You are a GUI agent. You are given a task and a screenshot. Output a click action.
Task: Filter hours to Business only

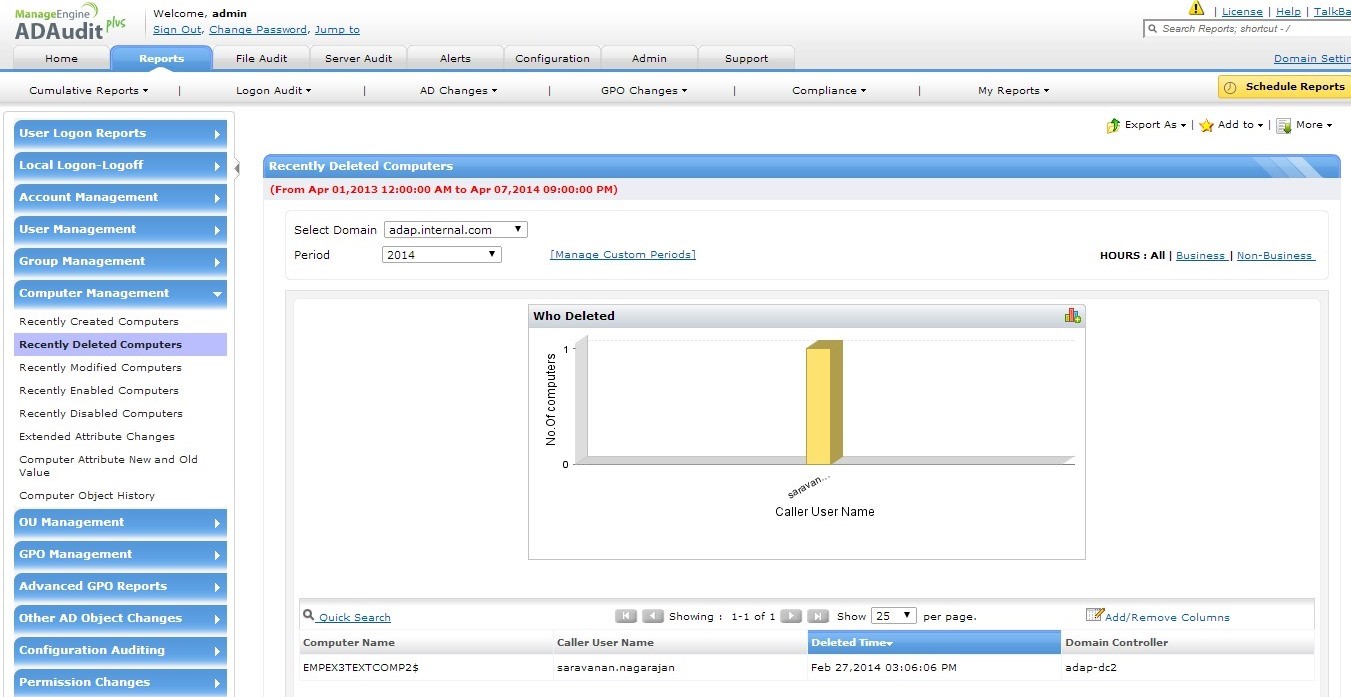click(1200, 255)
